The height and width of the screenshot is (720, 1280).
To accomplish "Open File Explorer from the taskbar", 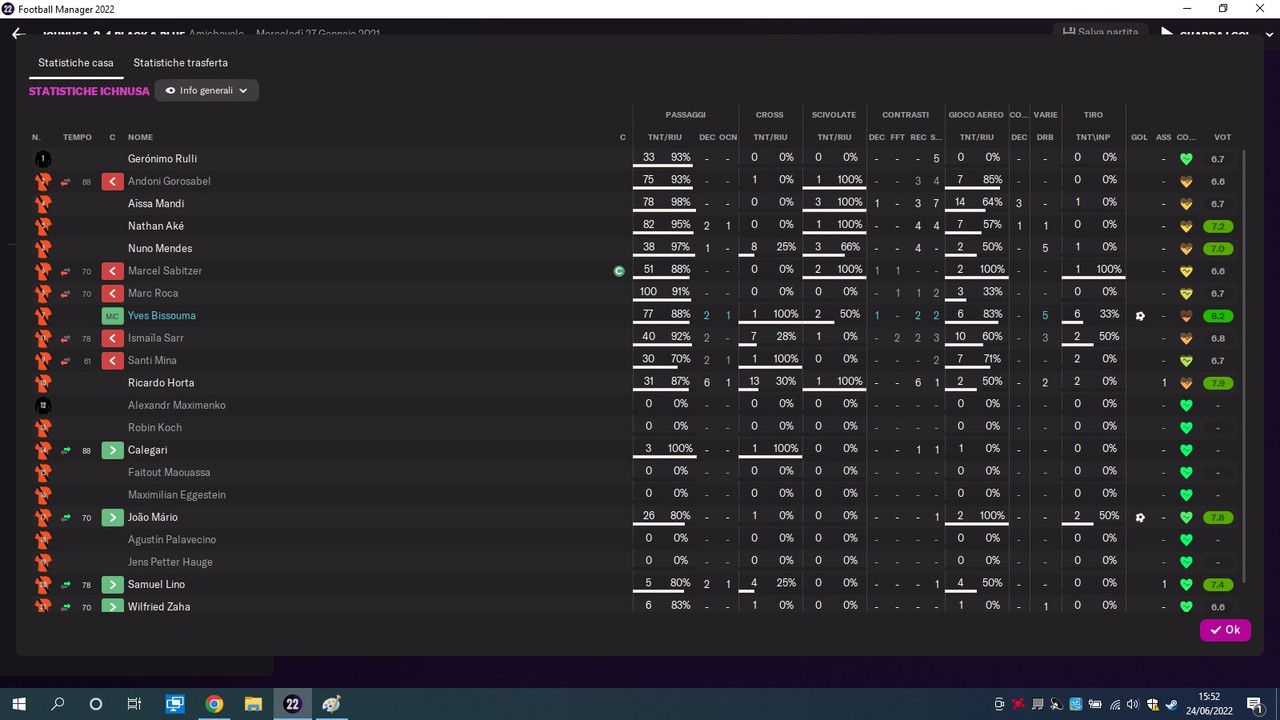I will pyautogui.click(x=253, y=704).
